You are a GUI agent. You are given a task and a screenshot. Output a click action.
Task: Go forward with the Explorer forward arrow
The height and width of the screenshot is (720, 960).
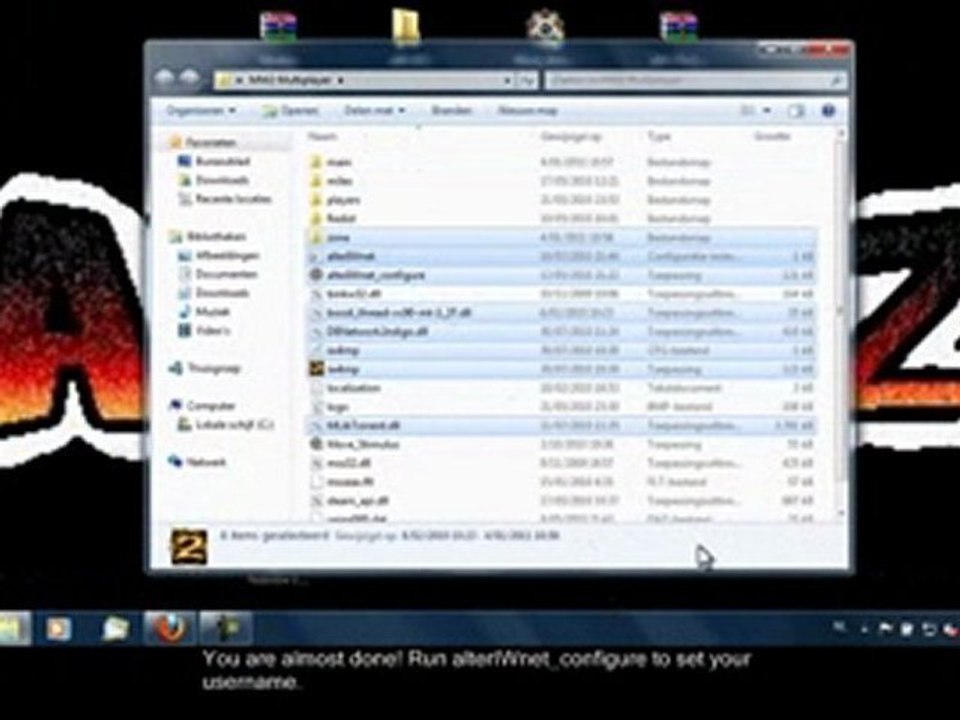pyautogui.click(x=190, y=78)
